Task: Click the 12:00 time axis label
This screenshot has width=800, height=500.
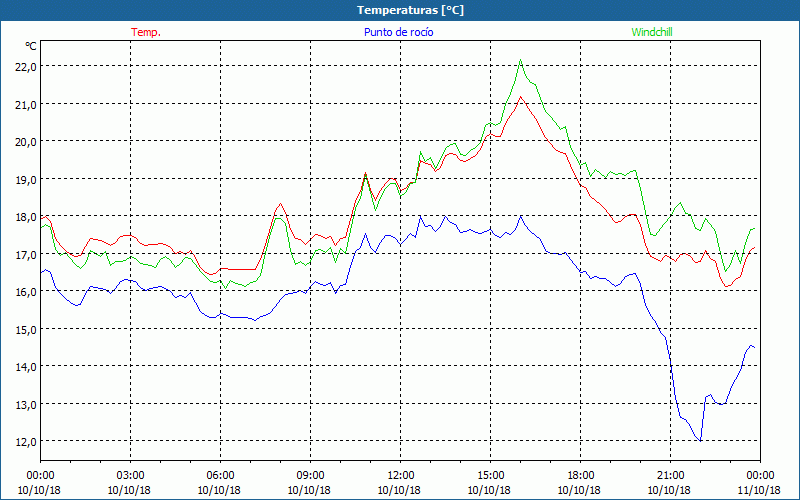Action: click(x=401, y=476)
